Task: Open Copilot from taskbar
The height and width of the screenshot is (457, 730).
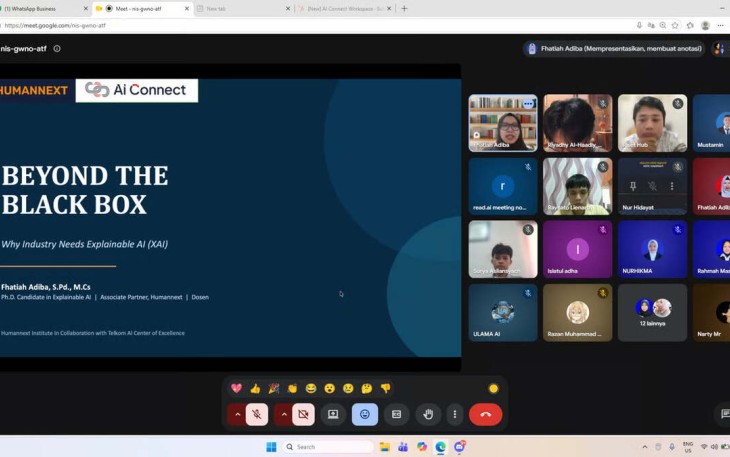Action: click(x=422, y=447)
